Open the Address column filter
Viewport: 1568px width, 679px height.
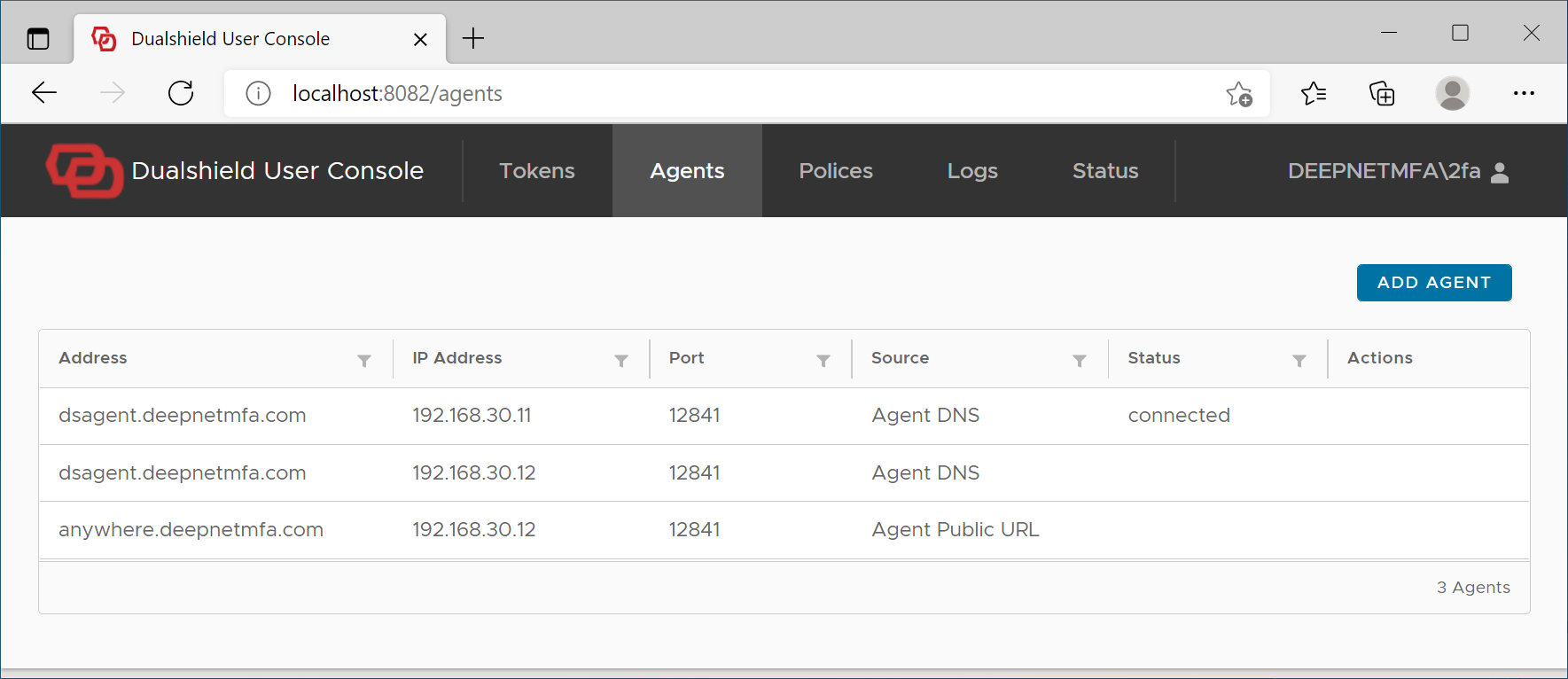(x=364, y=360)
